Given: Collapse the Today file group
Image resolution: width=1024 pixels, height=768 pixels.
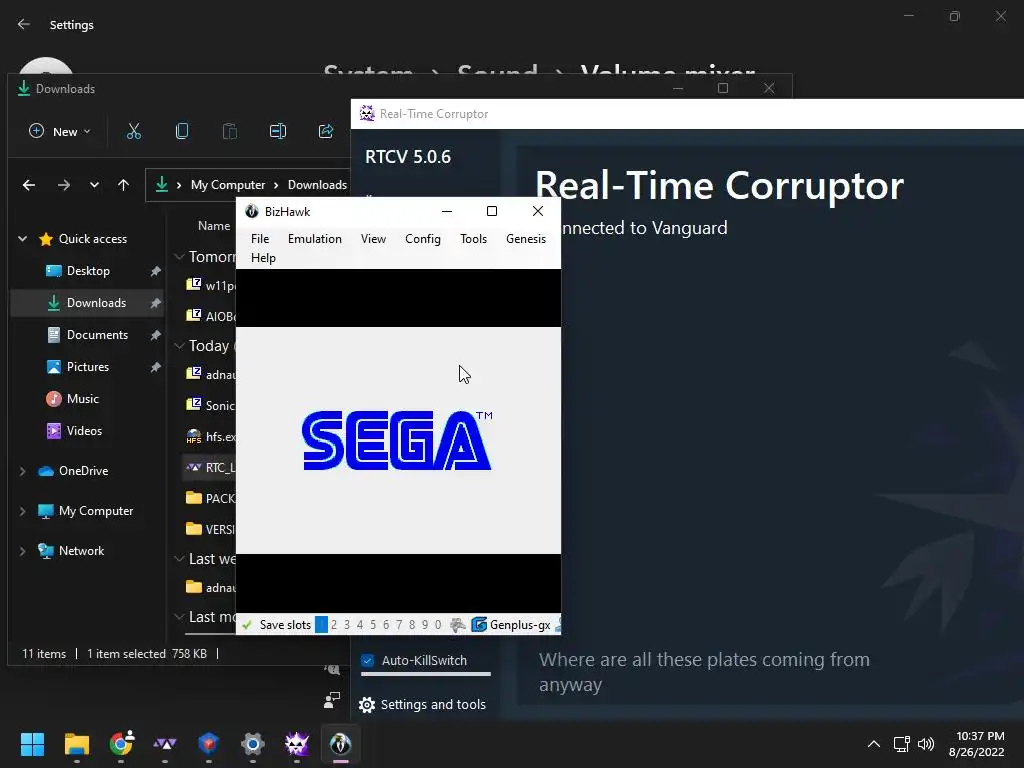Looking at the screenshot, I should point(179,345).
